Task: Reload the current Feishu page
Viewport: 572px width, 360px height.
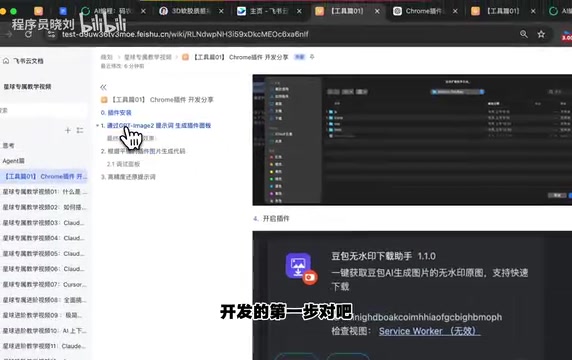Action: (28, 34)
